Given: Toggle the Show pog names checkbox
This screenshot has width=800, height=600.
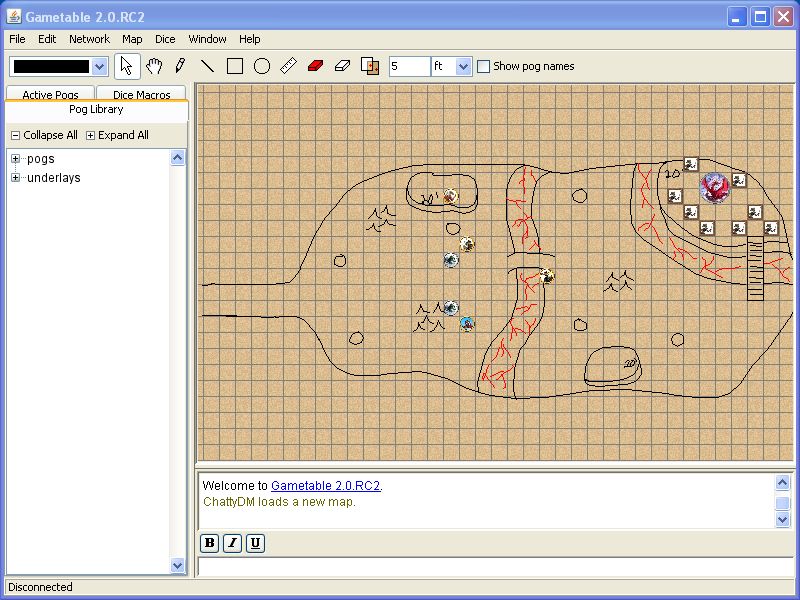Looking at the screenshot, I should (483, 66).
